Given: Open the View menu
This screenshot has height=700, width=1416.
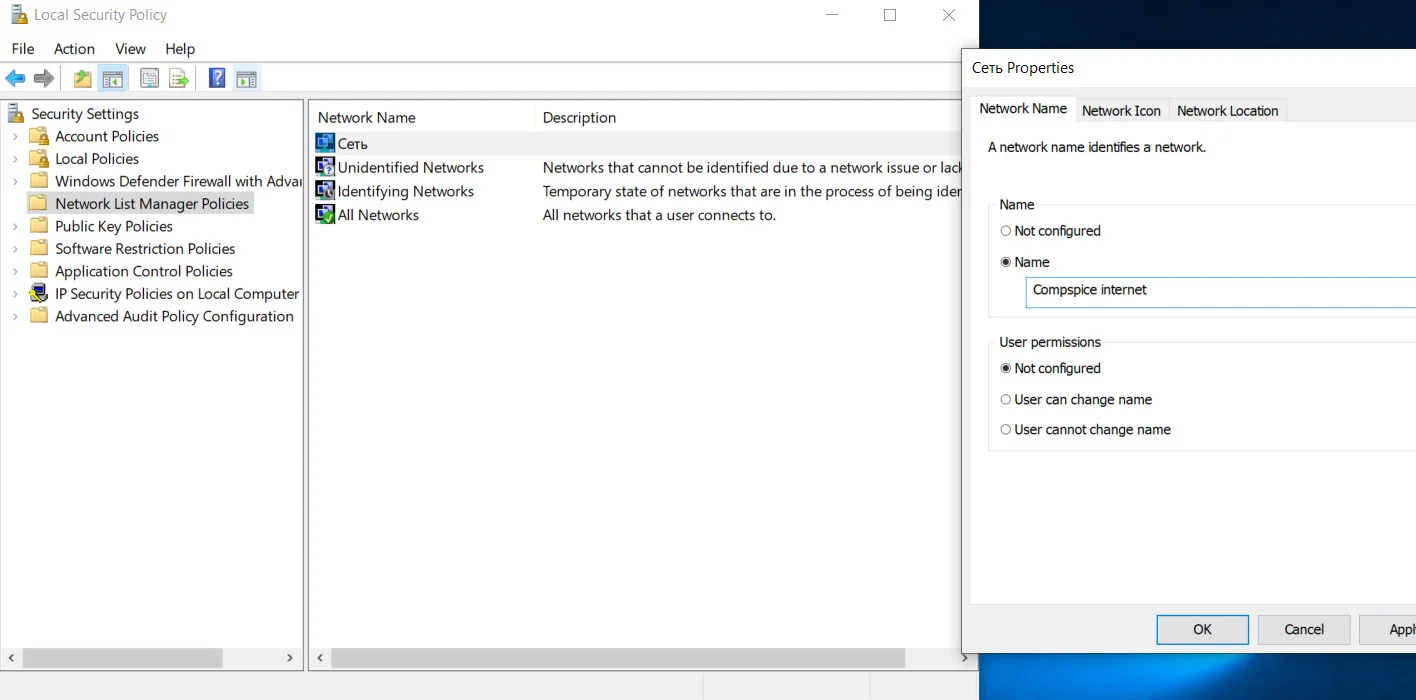Looking at the screenshot, I should pos(130,48).
